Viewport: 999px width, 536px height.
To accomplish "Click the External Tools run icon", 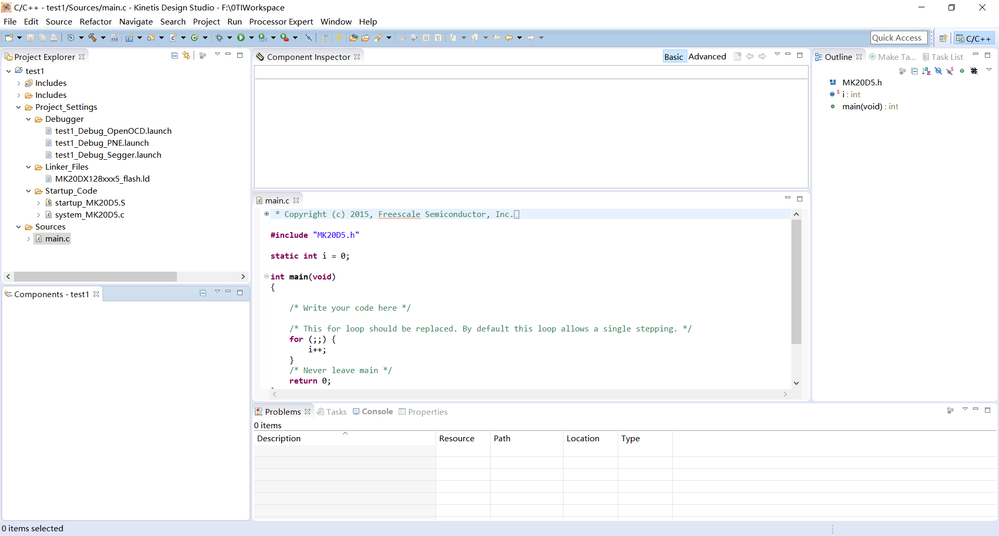I will 284,38.
